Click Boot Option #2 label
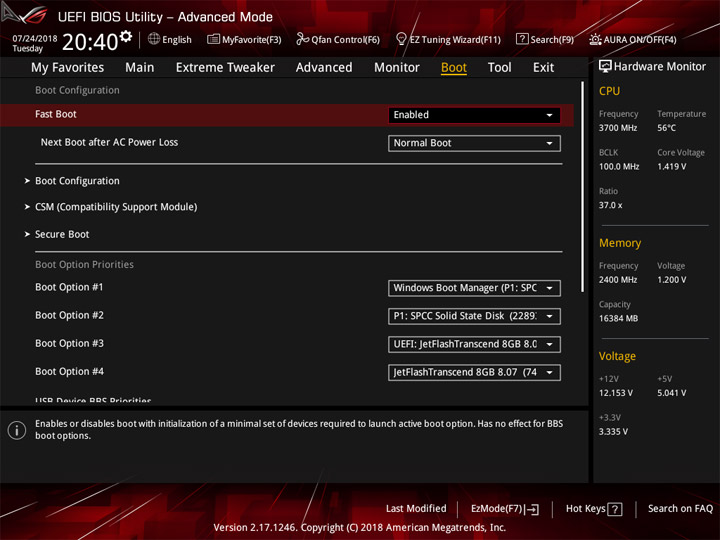The image size is (720, 540). click(x=69, y=315)
